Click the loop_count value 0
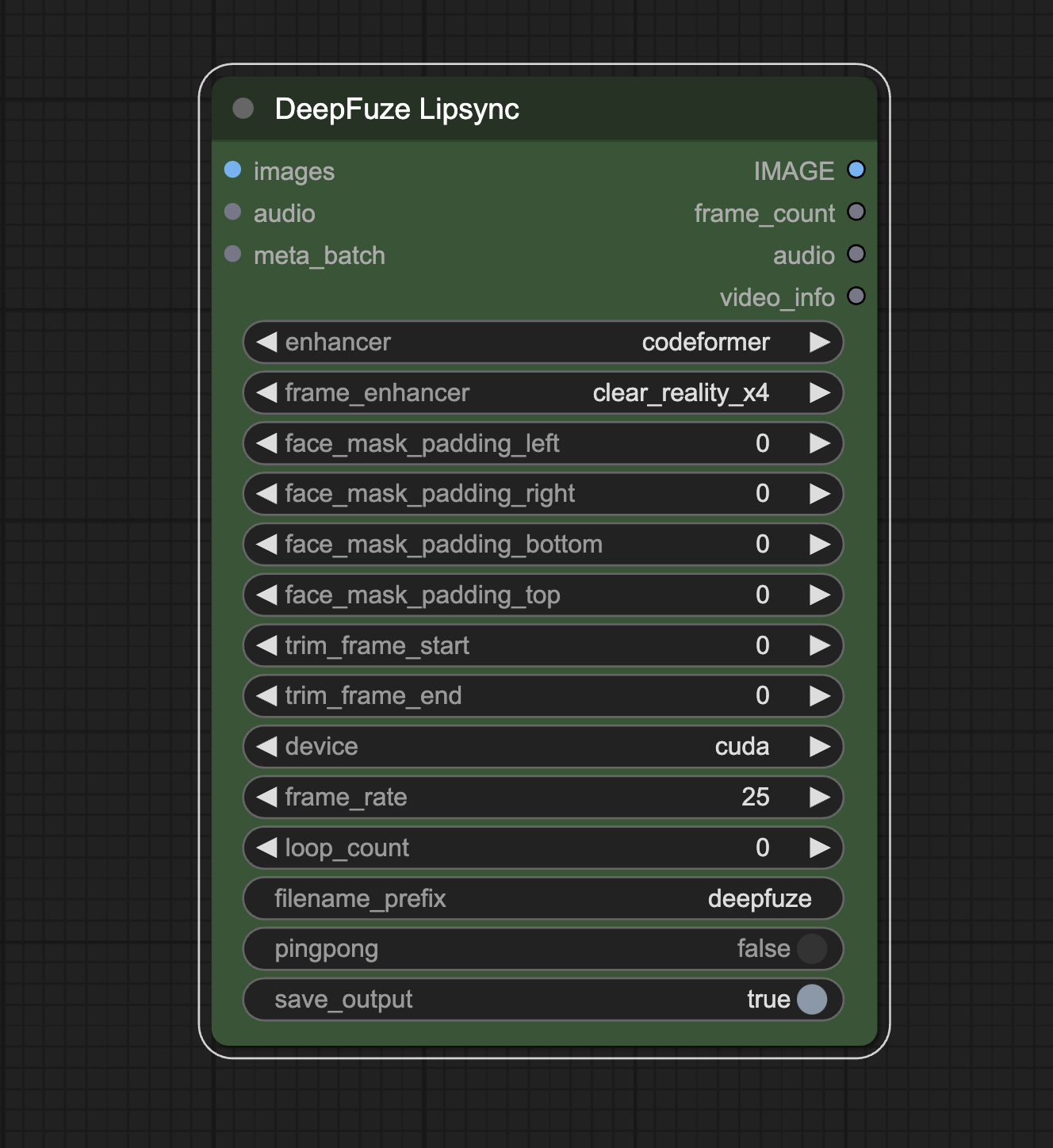 coord(763,848)
